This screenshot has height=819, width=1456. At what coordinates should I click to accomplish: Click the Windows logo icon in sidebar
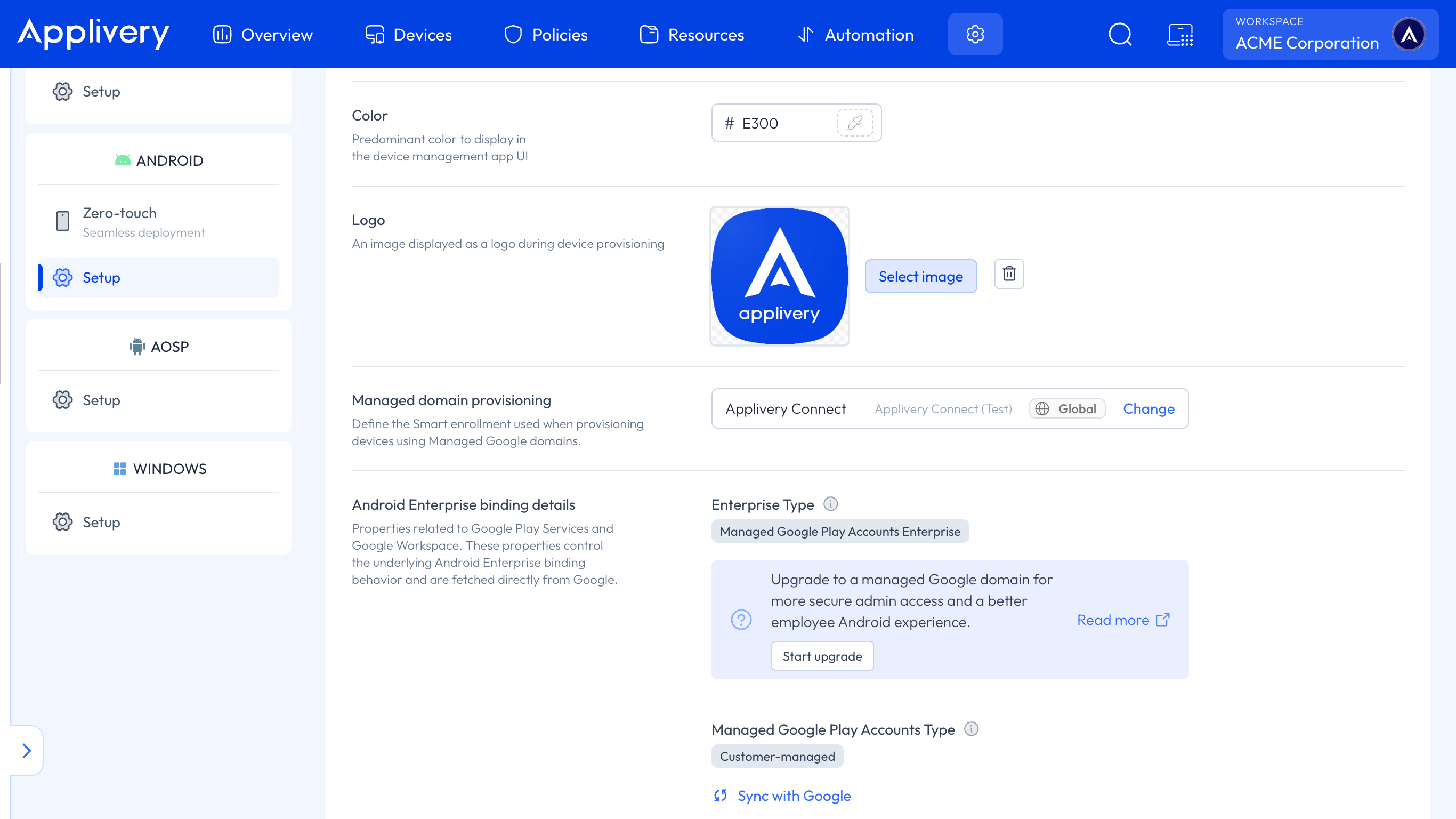pos(119,468)
